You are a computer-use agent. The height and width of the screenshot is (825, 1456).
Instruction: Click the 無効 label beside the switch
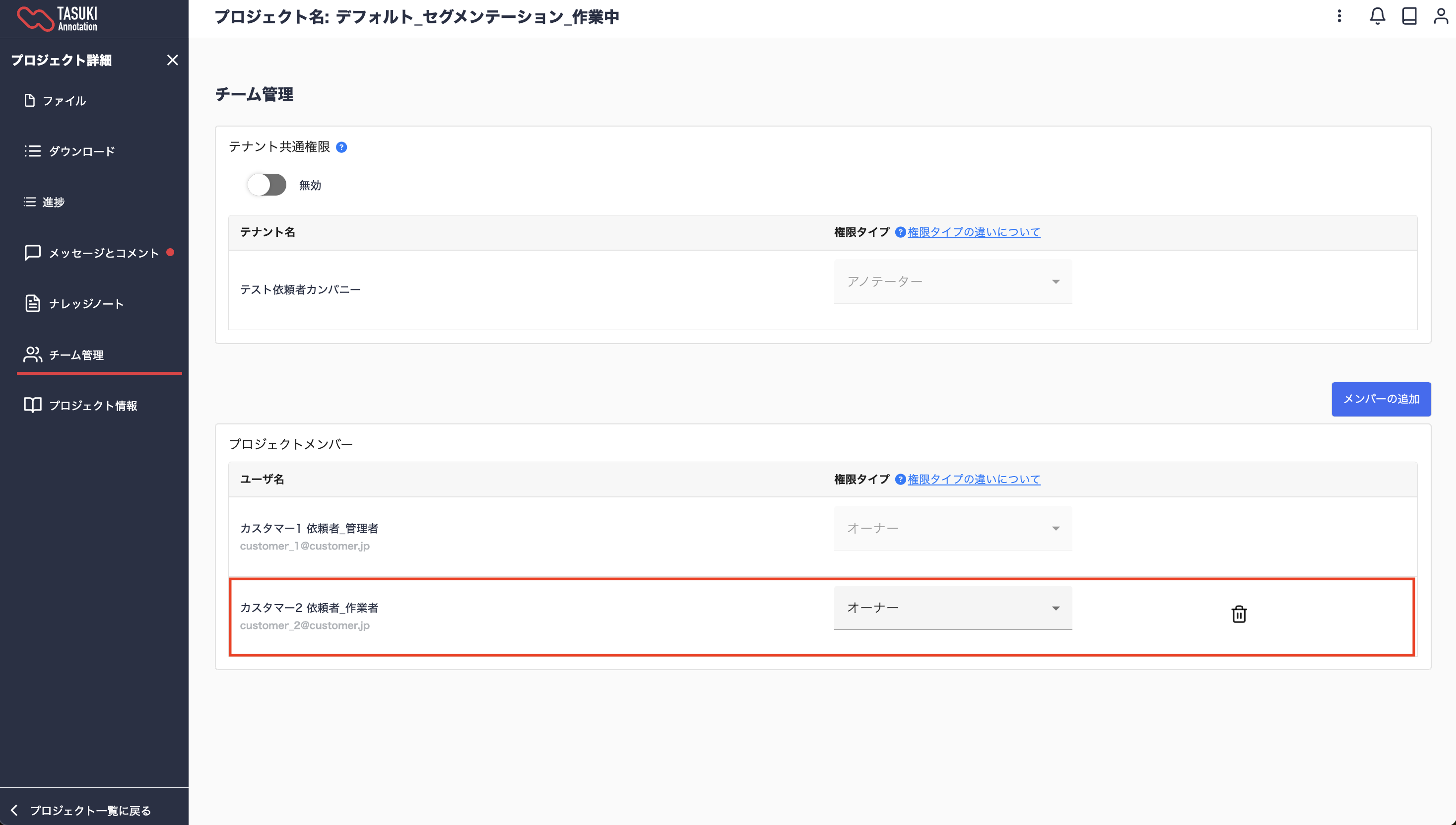pyautogui.click(x=310, y=185)
